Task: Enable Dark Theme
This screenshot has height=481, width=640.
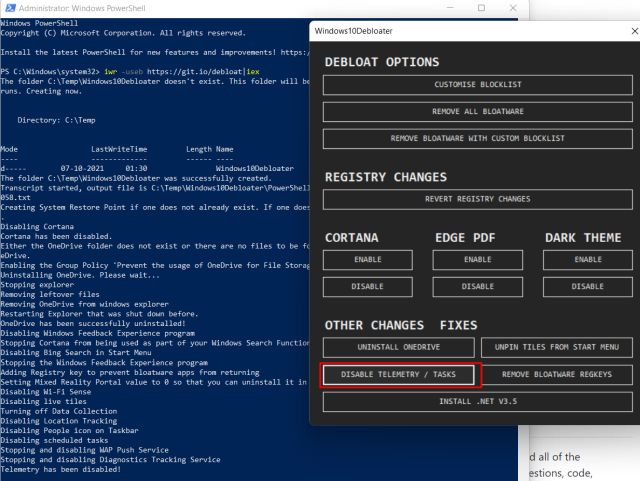Action: 588,260
